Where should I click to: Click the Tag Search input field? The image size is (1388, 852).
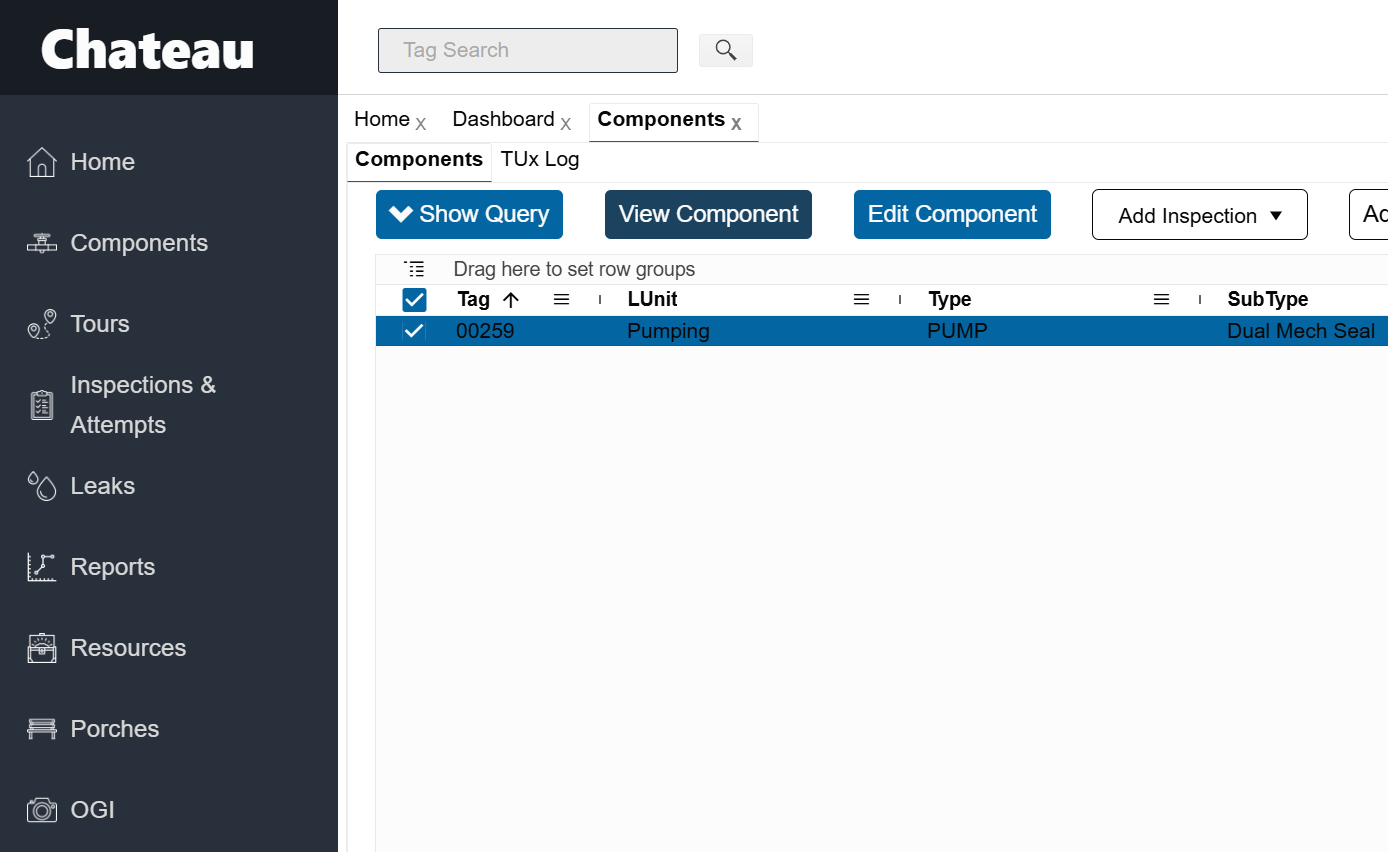tap(528, 50)
